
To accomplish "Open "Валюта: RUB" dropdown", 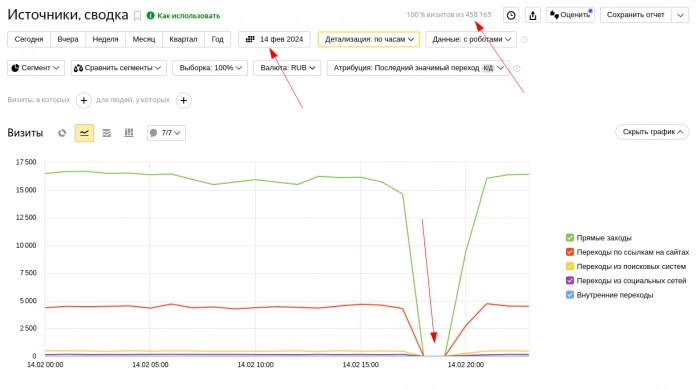I will tap(287, 68).
